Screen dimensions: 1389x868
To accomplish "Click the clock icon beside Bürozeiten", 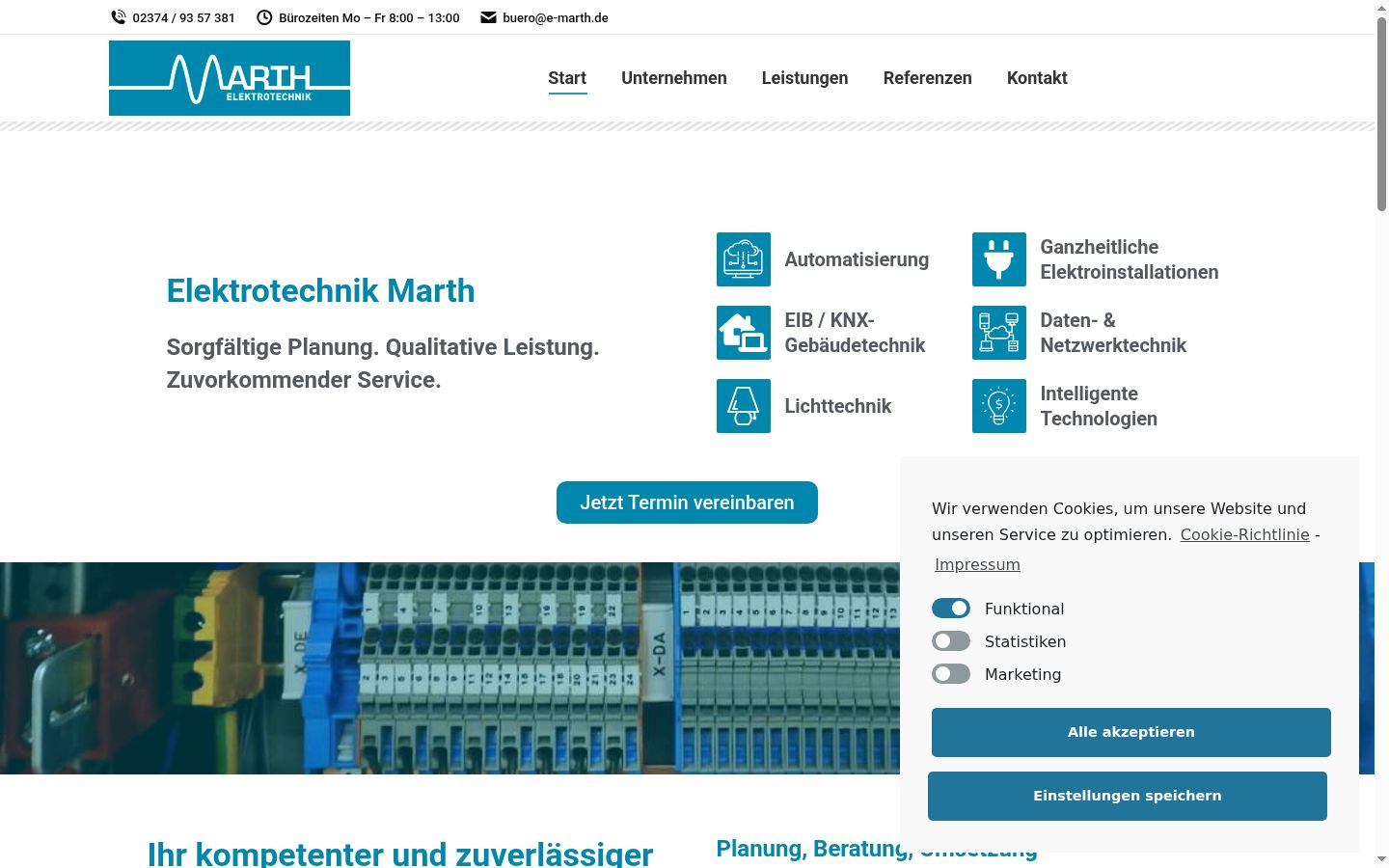I will [264, 17].
